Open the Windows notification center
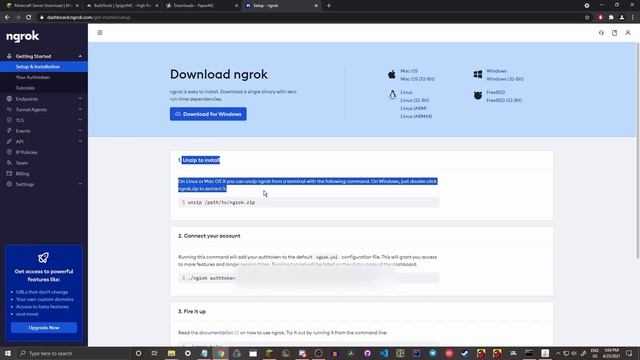The width and height of the screenshot is (640, 360). point(629,353)
